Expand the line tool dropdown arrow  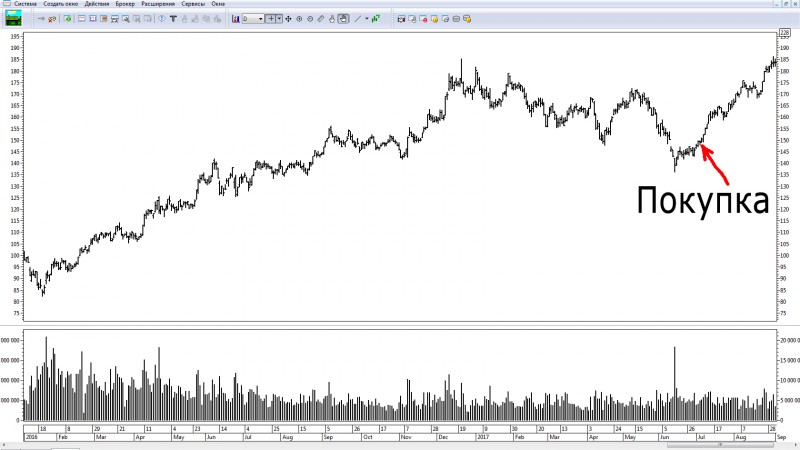(367, 19)
